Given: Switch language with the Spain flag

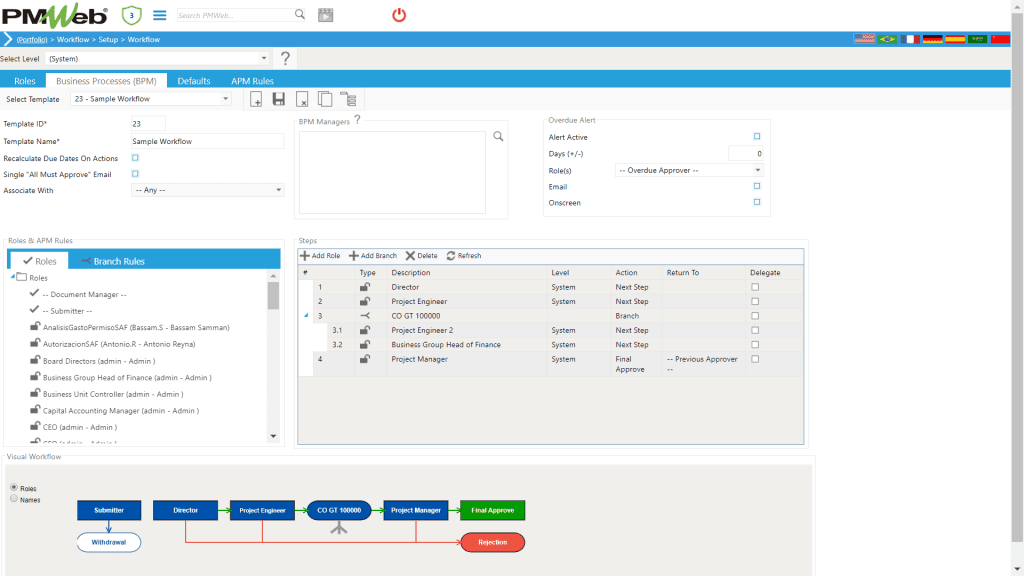Looking at the screenshot, I should click(955, 39).
